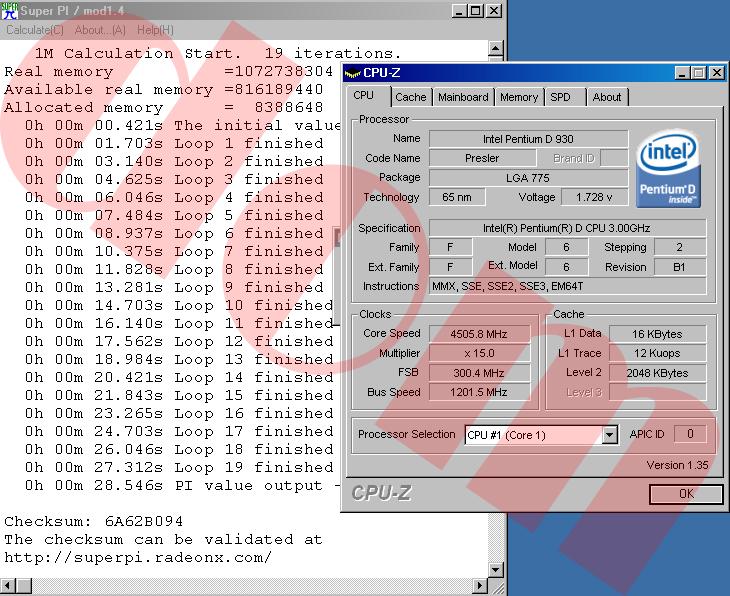
Task: Open the Calculate menu in Super PI
Action: point(35,30)
